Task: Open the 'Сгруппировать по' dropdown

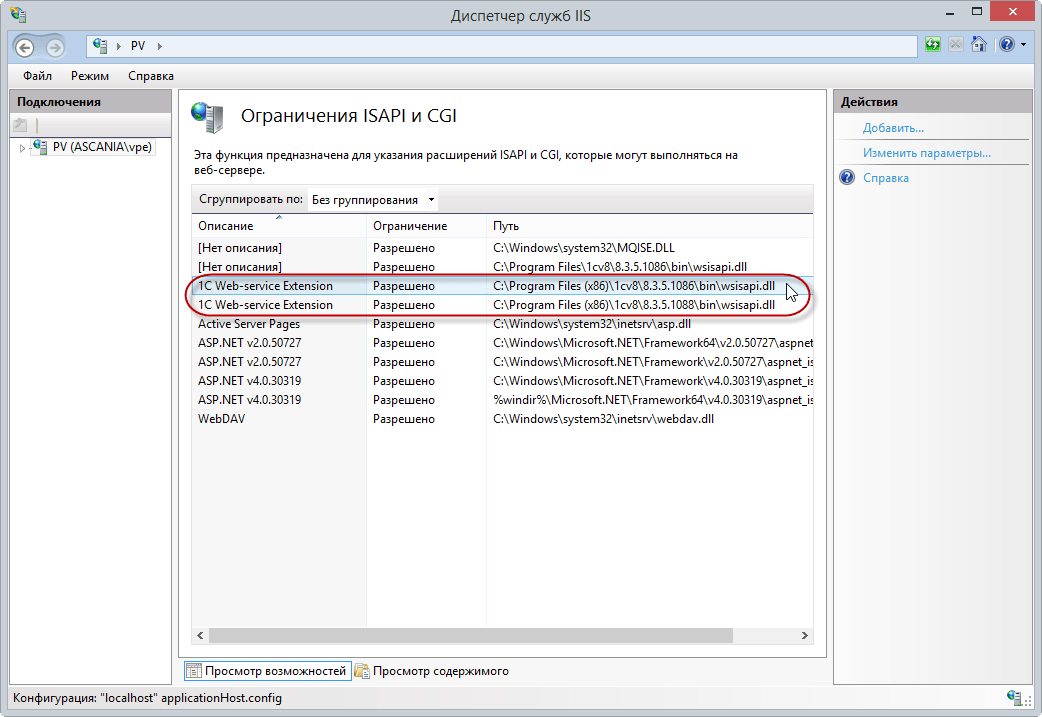Action: (x=372, y=200)
